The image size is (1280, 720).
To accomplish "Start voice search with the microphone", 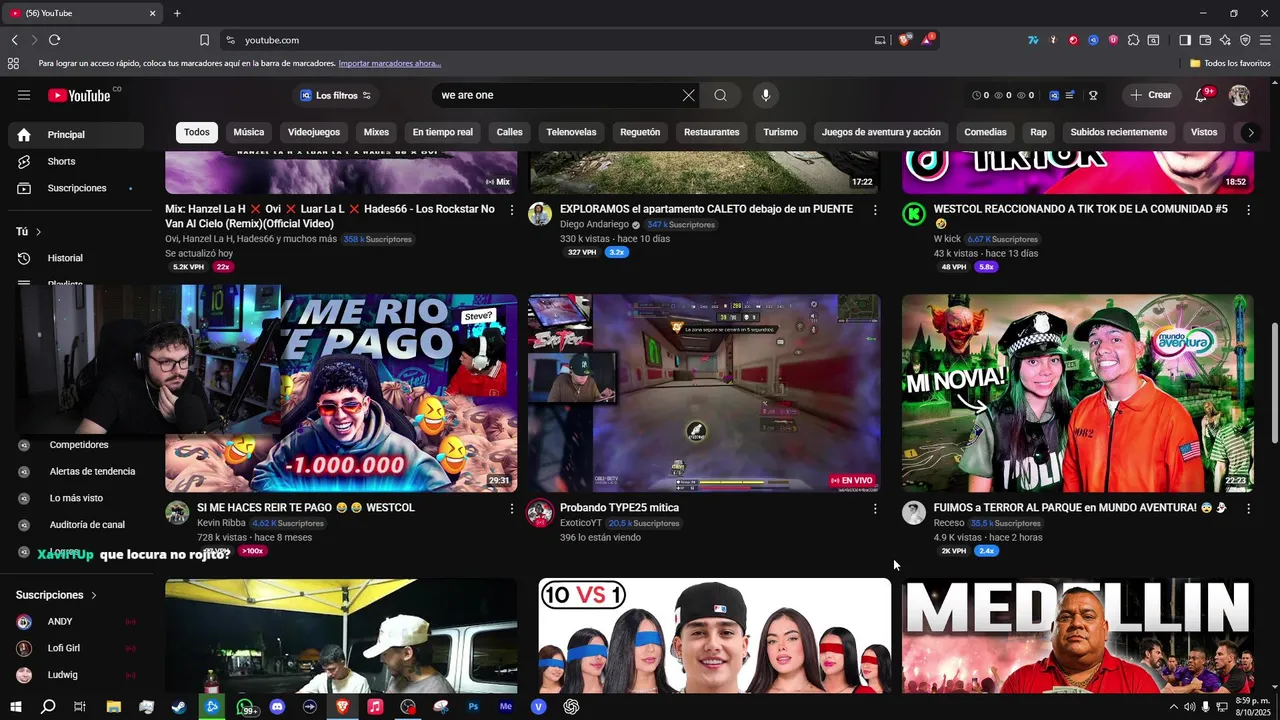I will [x=766, y=95].
